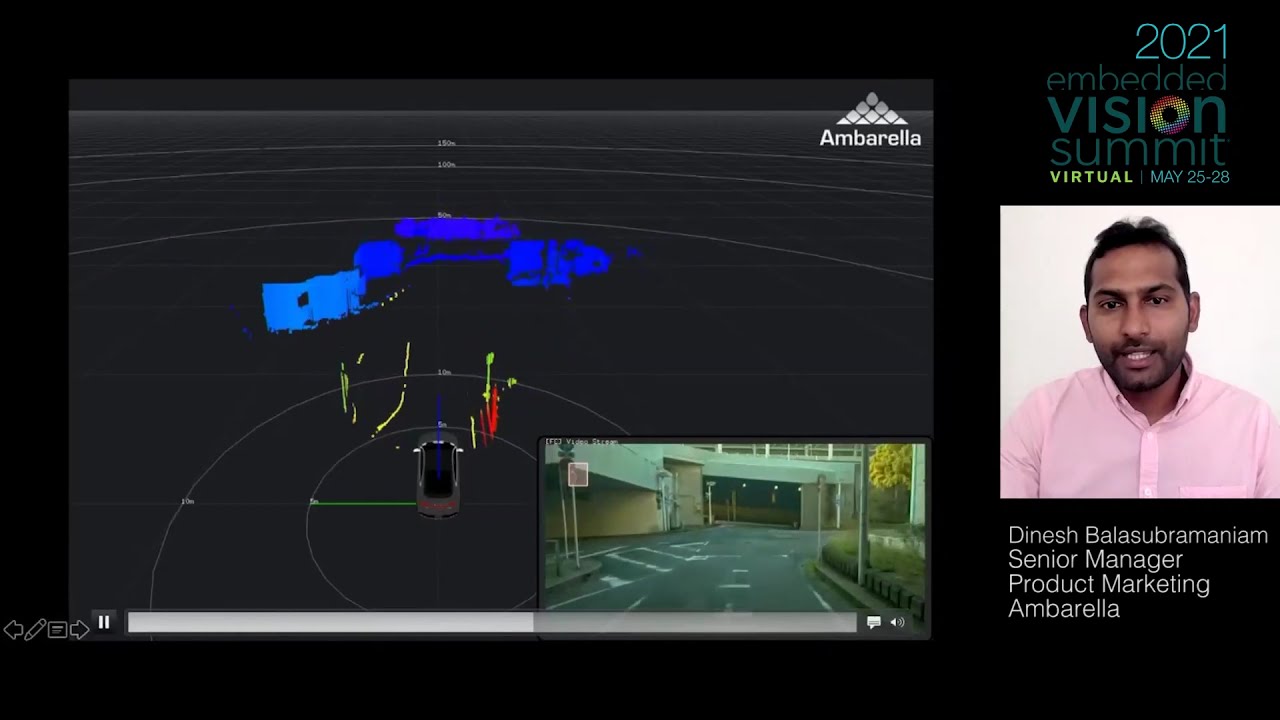
Task: Click the Video Stream camera view
Action: tap(734, 526)
